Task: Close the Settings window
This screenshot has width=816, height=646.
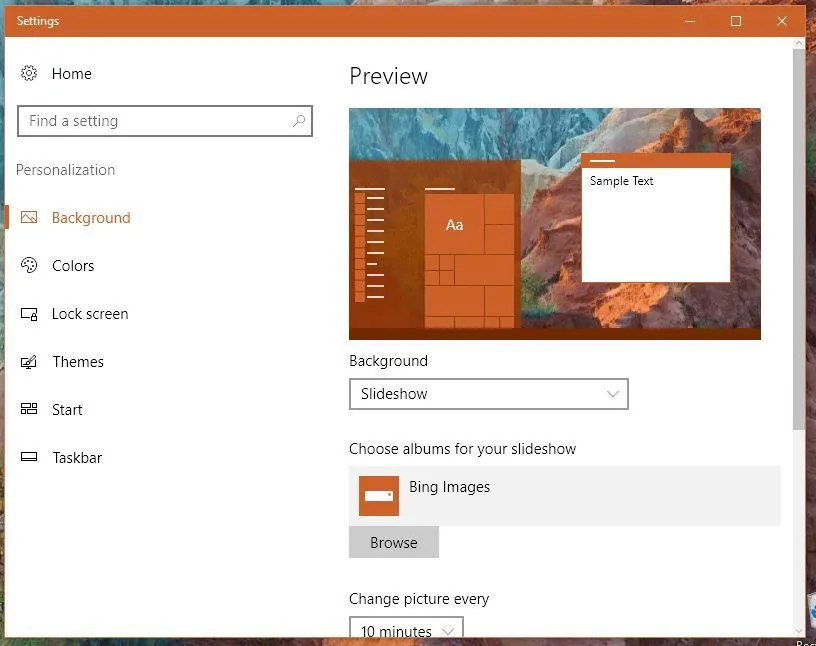Action: click(782, 21)
